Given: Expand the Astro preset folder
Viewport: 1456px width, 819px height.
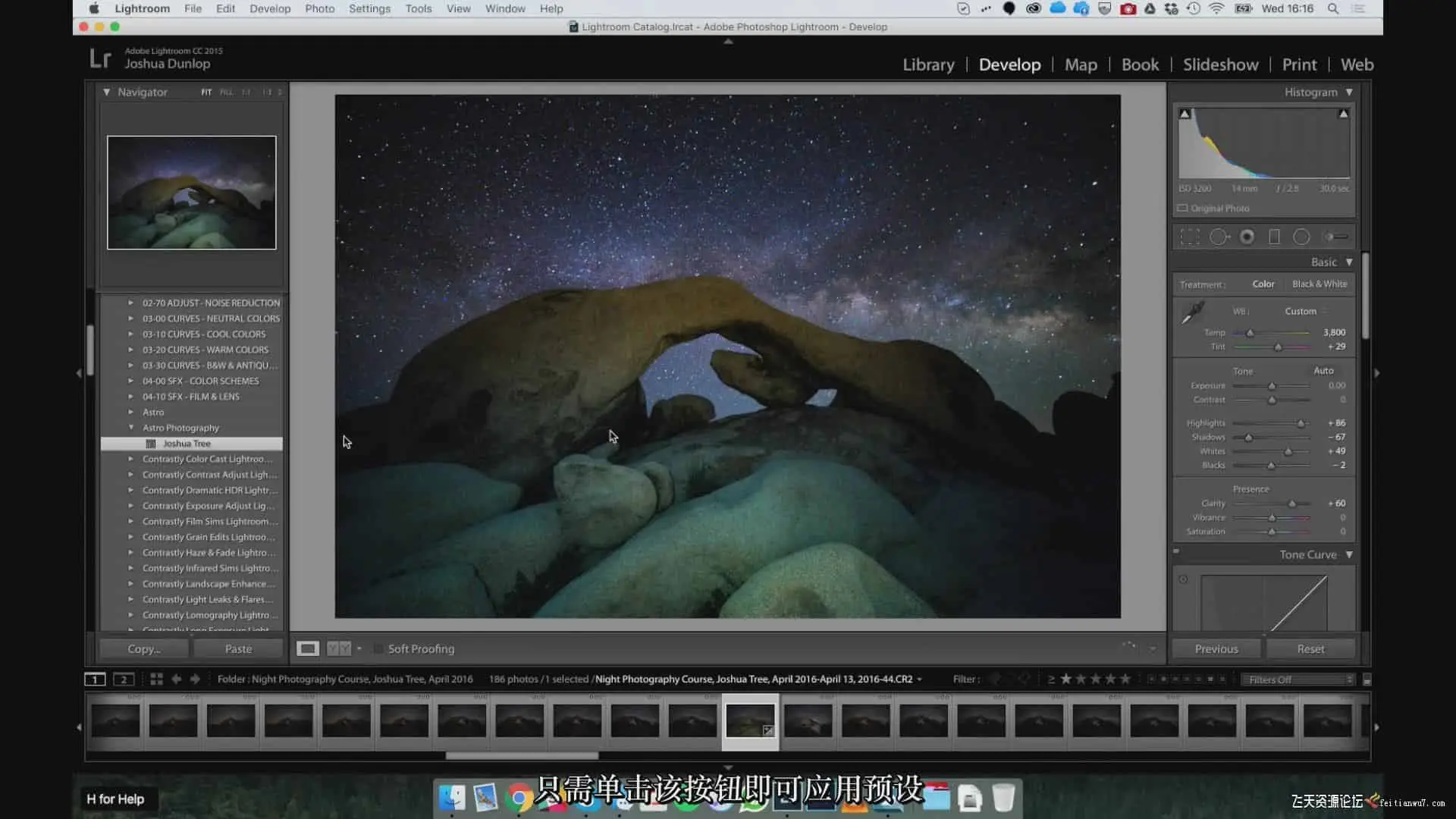Looking at the screenshot, I should click(130, 413).
